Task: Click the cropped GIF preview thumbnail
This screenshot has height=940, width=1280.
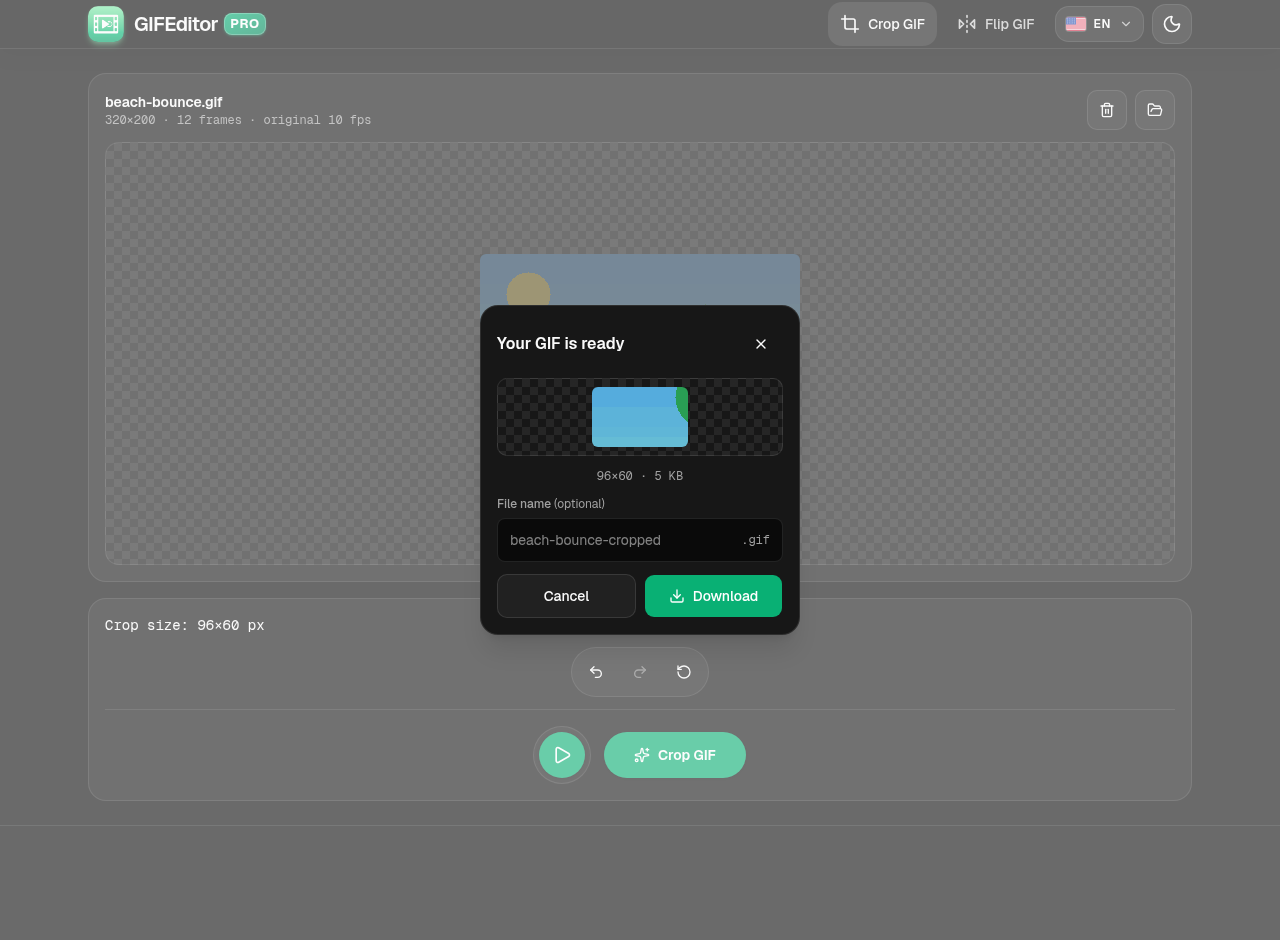Action: [x=640, y=417]
